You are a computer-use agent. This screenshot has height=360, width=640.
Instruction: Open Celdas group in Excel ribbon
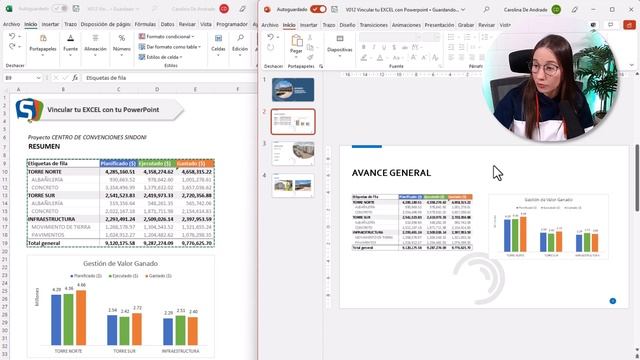click(x=218, y=45)
